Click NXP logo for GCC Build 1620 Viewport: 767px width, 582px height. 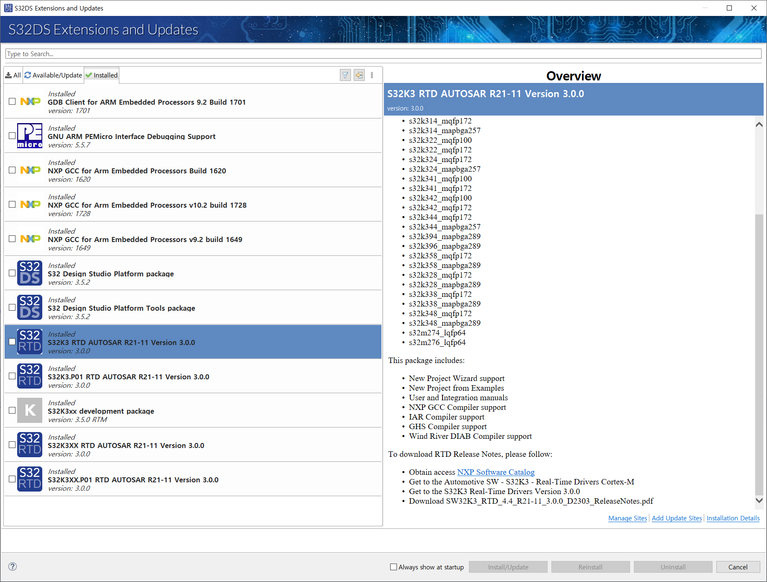(30, 170)
